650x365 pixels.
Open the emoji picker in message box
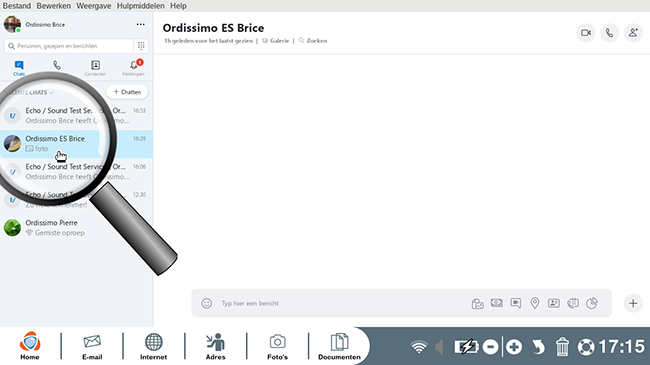pos(206,303)
